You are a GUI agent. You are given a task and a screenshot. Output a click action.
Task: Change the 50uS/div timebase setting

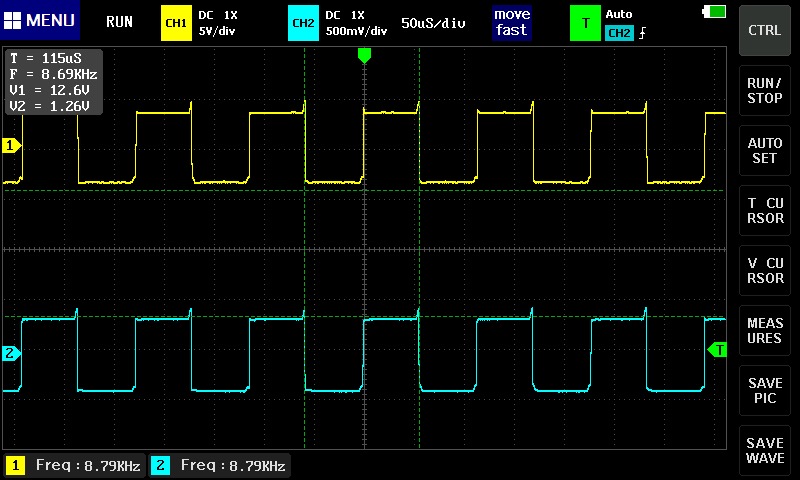(x=433, y=22)
